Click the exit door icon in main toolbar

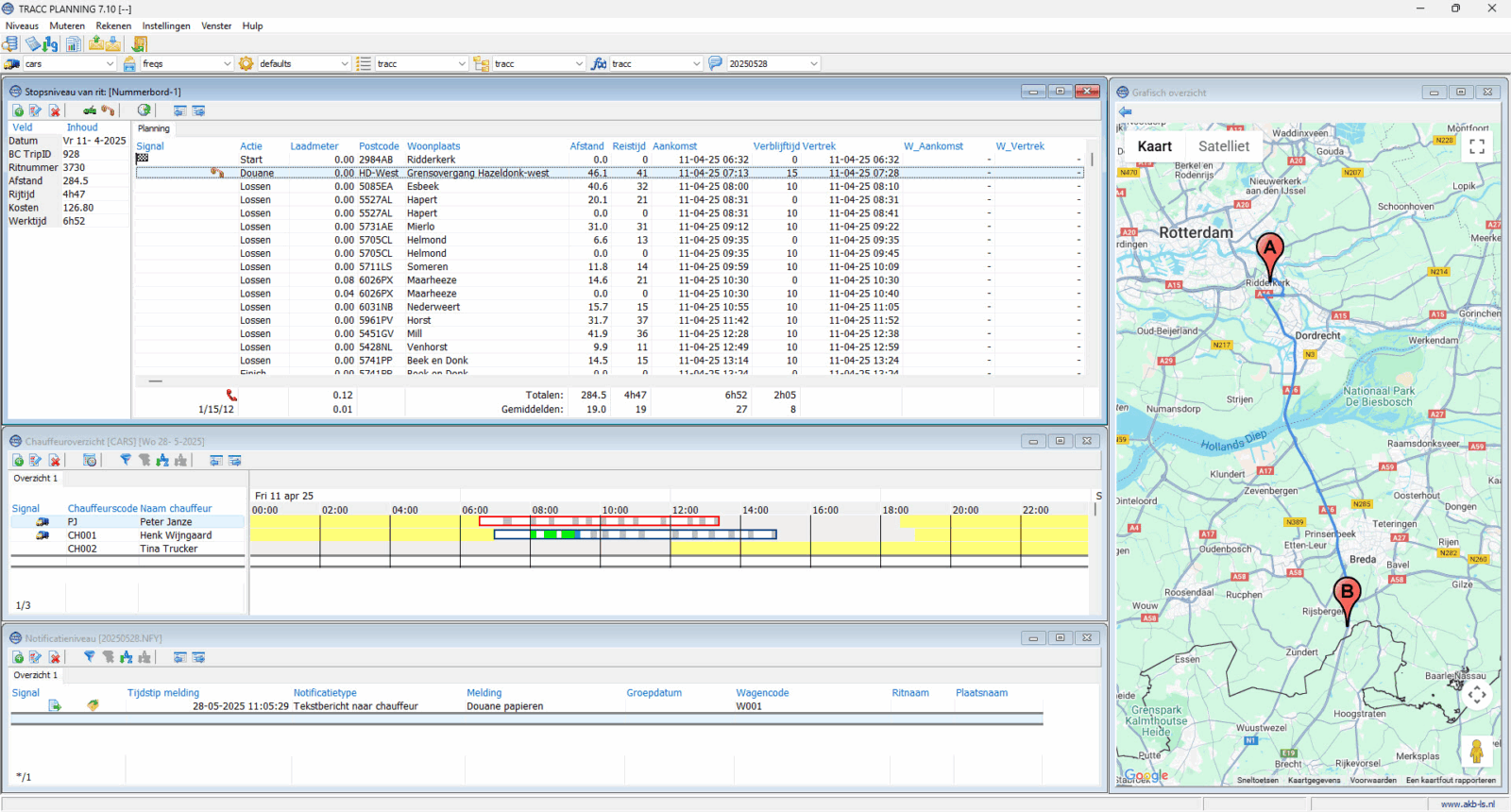point(139,44)
